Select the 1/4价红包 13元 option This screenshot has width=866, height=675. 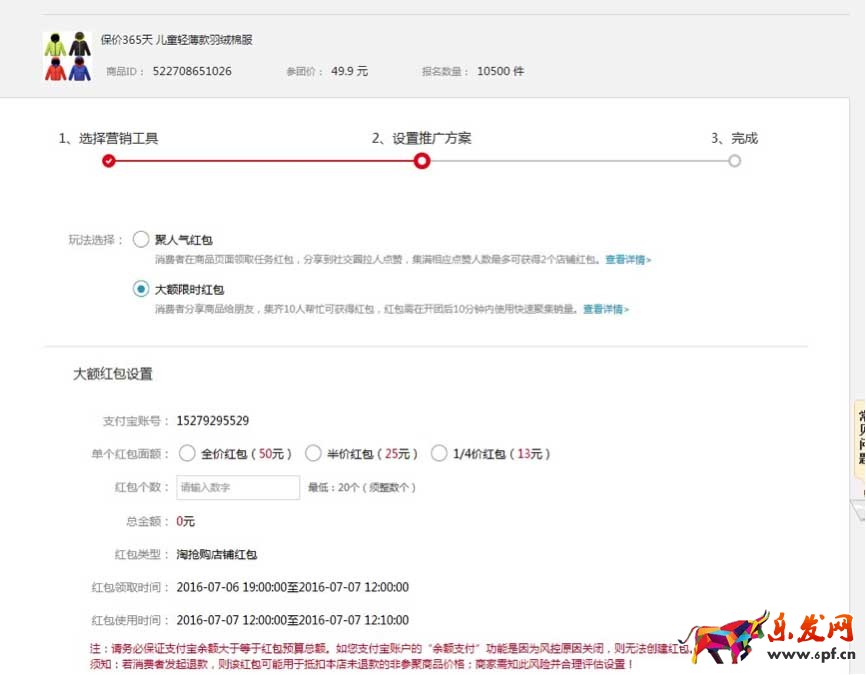coord(439,453)
